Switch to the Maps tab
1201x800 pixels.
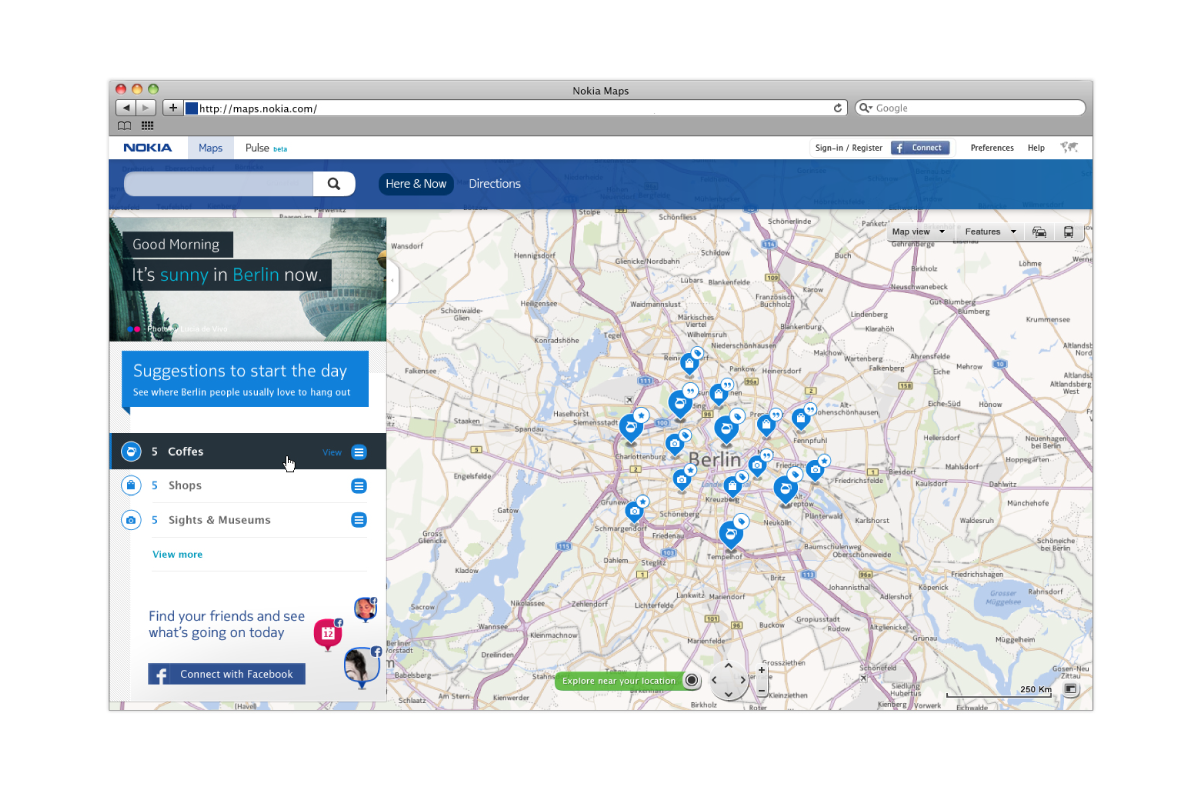click(x=210, y=148)
